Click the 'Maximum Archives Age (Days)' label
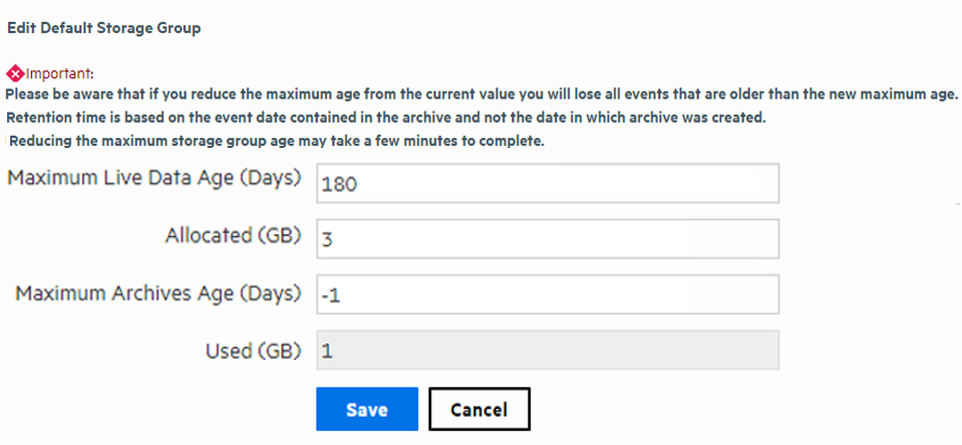This screenshot has height=445, width=962. [x=158, y=293]
